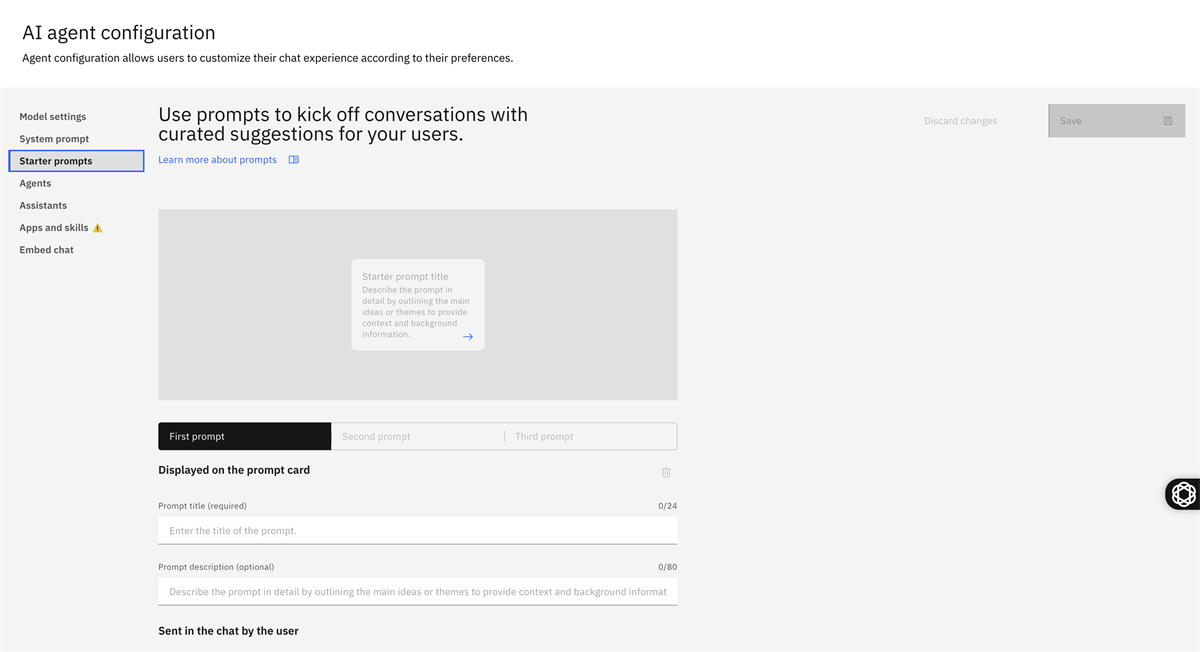This screenshot has height=652, width=1200.
Task: Click the floppy disk icon on Save
Action: click(1167, 121)
